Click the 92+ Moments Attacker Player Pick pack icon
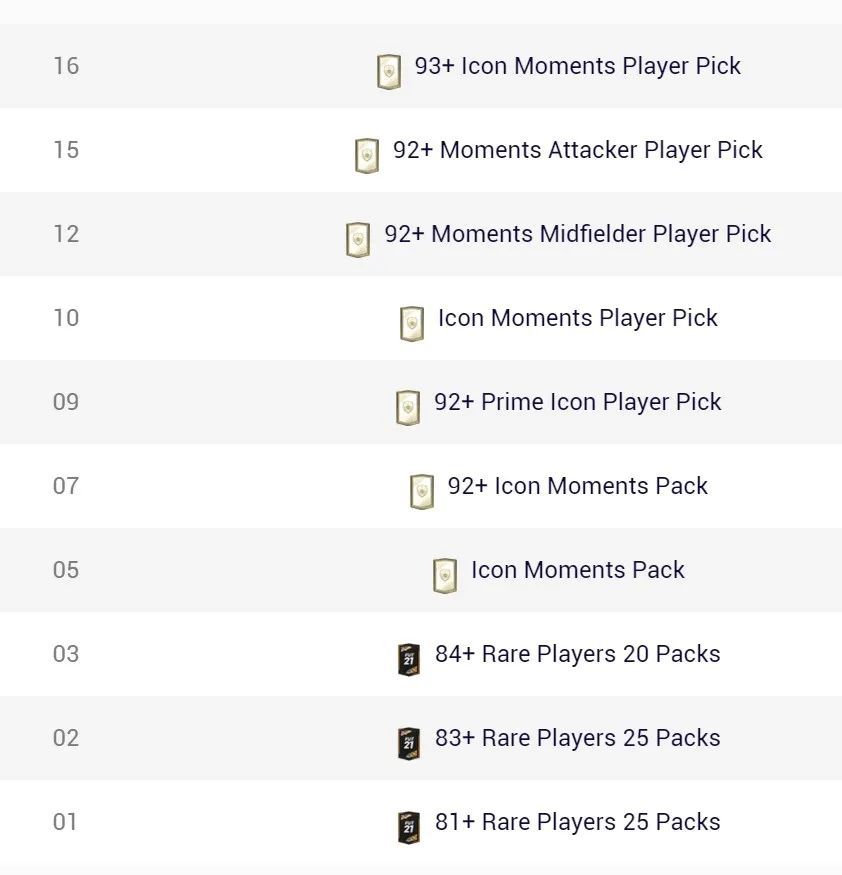Screen dimensions: 842x875 coord(367,156)
